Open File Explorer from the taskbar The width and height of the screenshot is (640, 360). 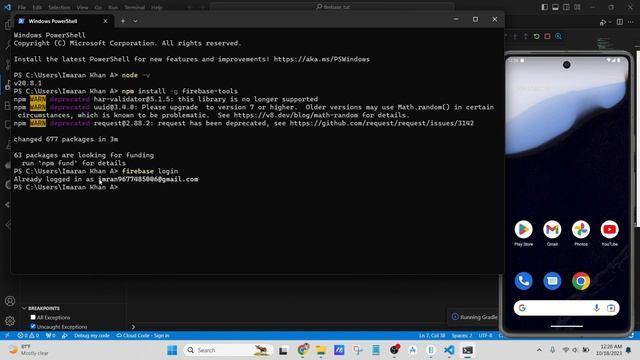tap(321, 350)
